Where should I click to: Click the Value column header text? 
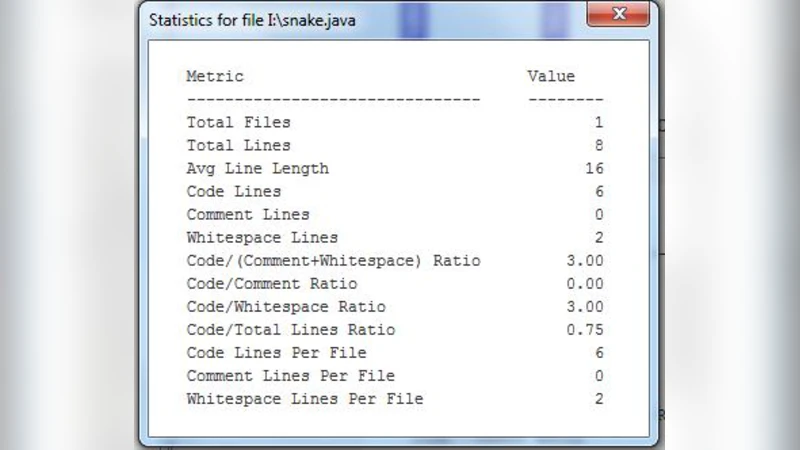(551, 76)
